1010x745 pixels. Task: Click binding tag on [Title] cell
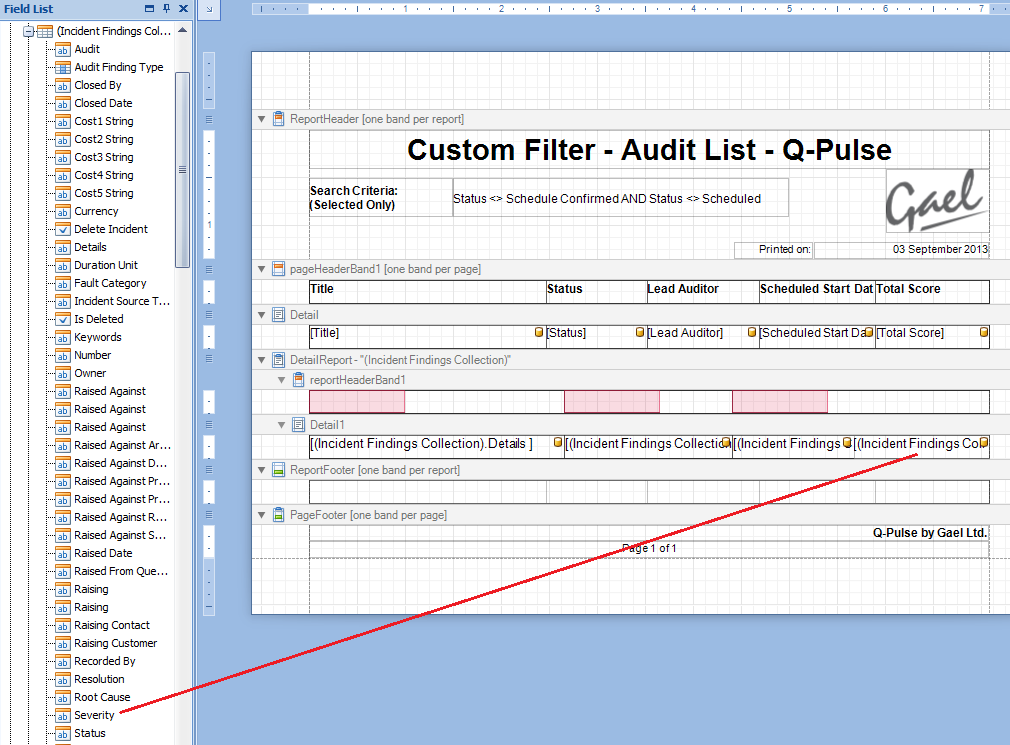pos(539,332)
